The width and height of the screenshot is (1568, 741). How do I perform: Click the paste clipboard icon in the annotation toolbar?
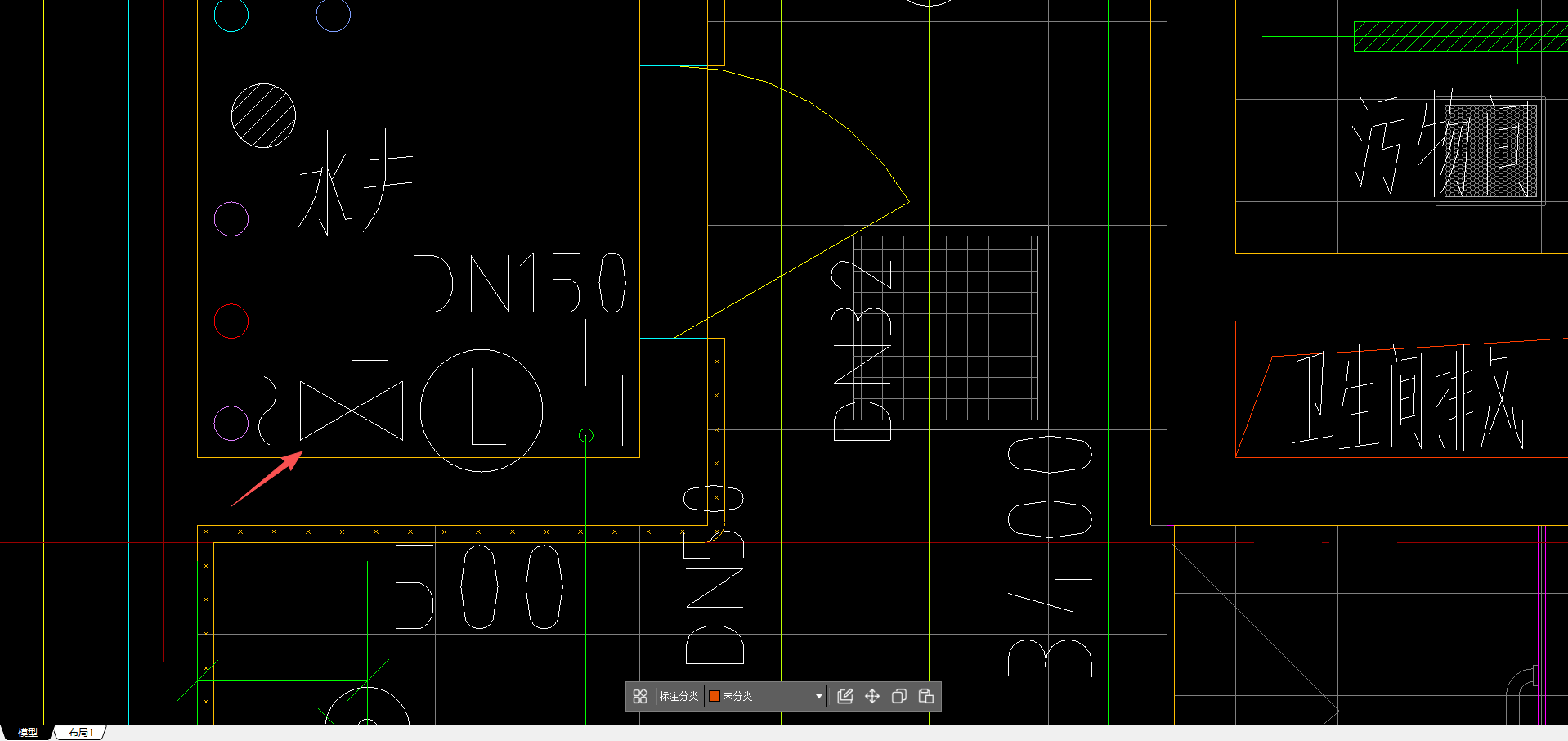click(x=926, y=696)
